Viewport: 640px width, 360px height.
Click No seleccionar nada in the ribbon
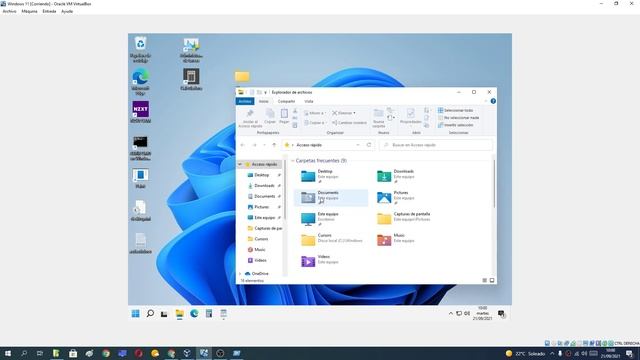pos(458,118)
